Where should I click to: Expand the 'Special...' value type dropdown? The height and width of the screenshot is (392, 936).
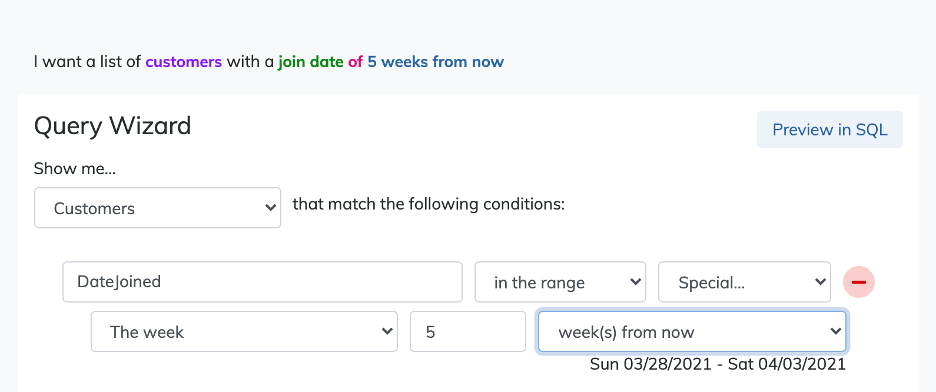pos(744,282)
